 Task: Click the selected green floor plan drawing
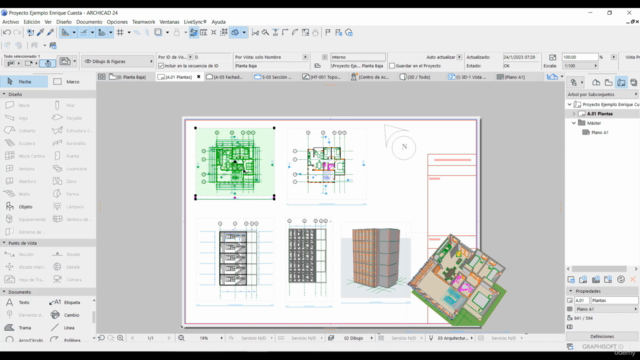pos(235,163)
